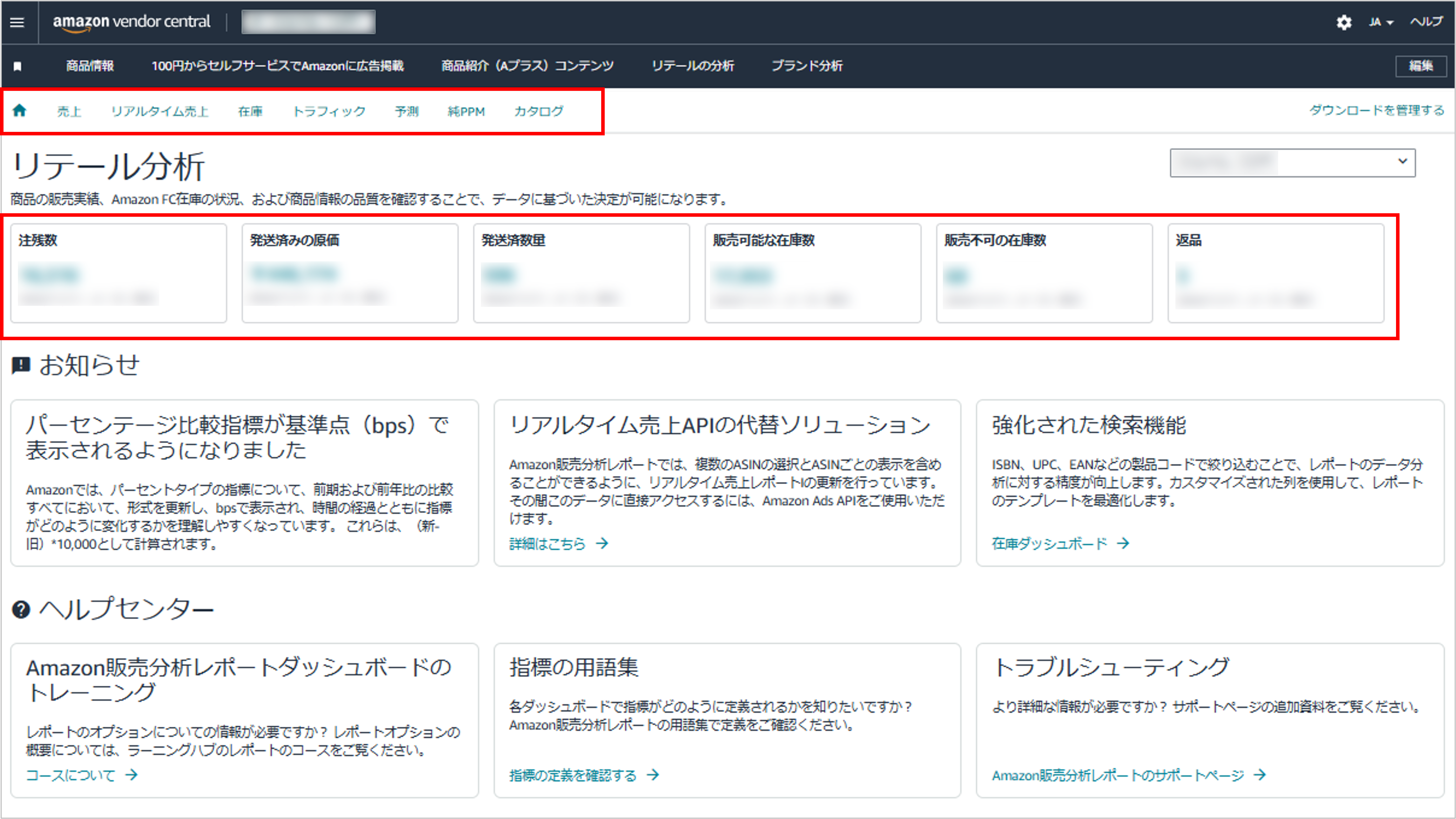The width and height of the screenshot is (1456, 819).
Task: Go to the home icon in sub-navigation
Action: pos(20,110)
